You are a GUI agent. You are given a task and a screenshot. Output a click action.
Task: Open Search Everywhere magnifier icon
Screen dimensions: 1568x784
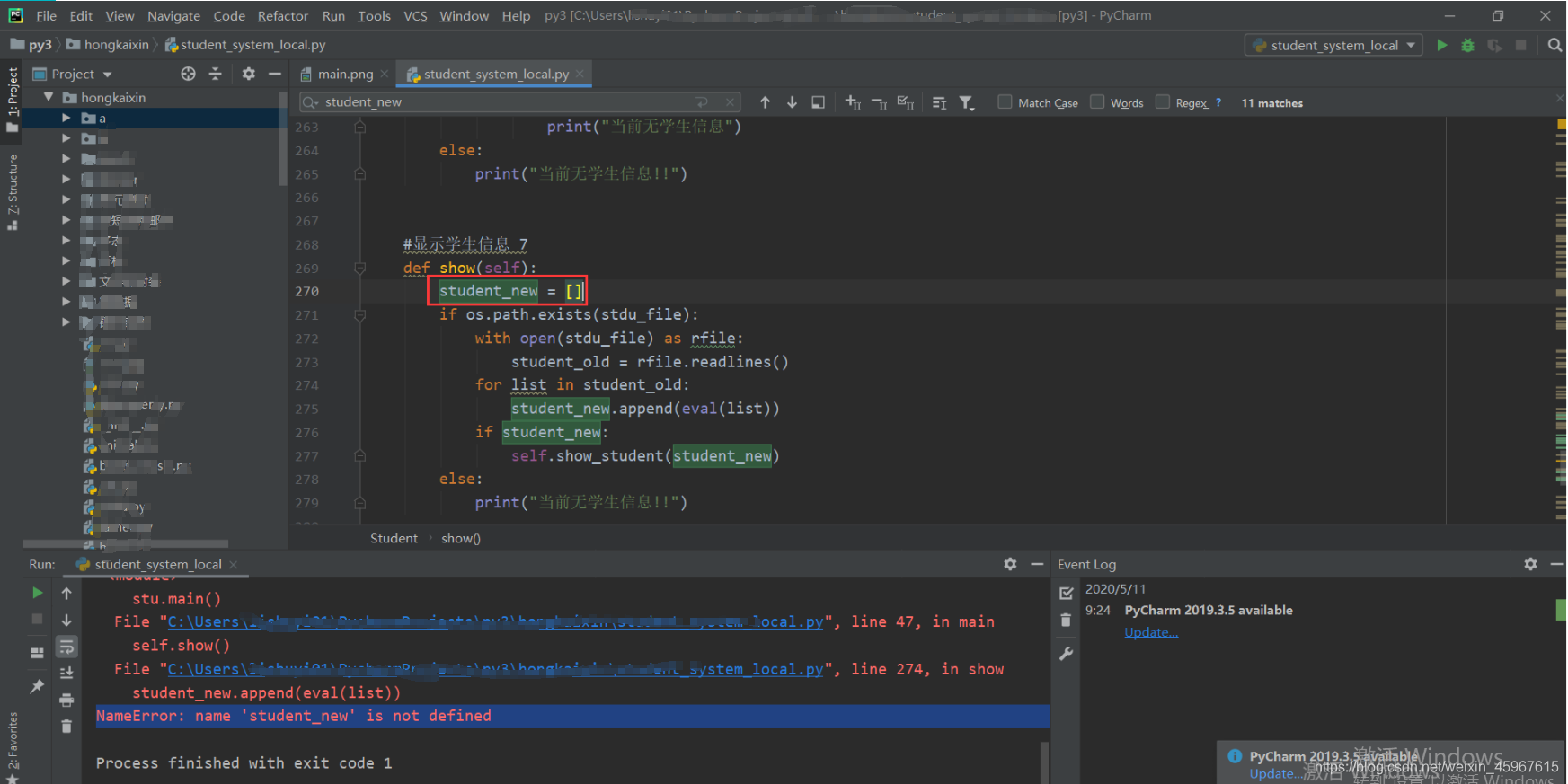[1555, 45]
